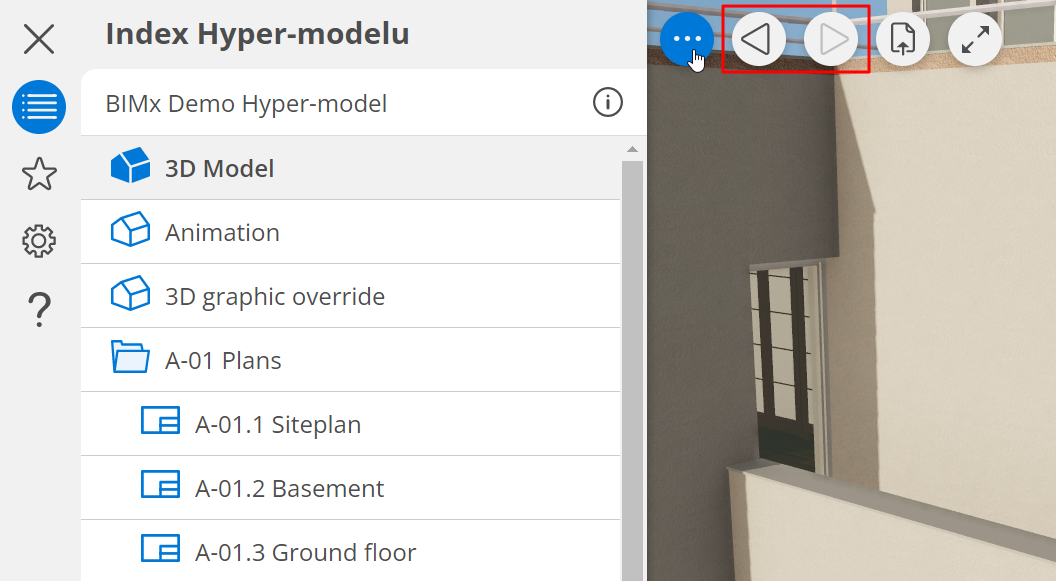
Task: Show info for BIMx Demo Hyper-model
Action: click(x=607, y=102)
